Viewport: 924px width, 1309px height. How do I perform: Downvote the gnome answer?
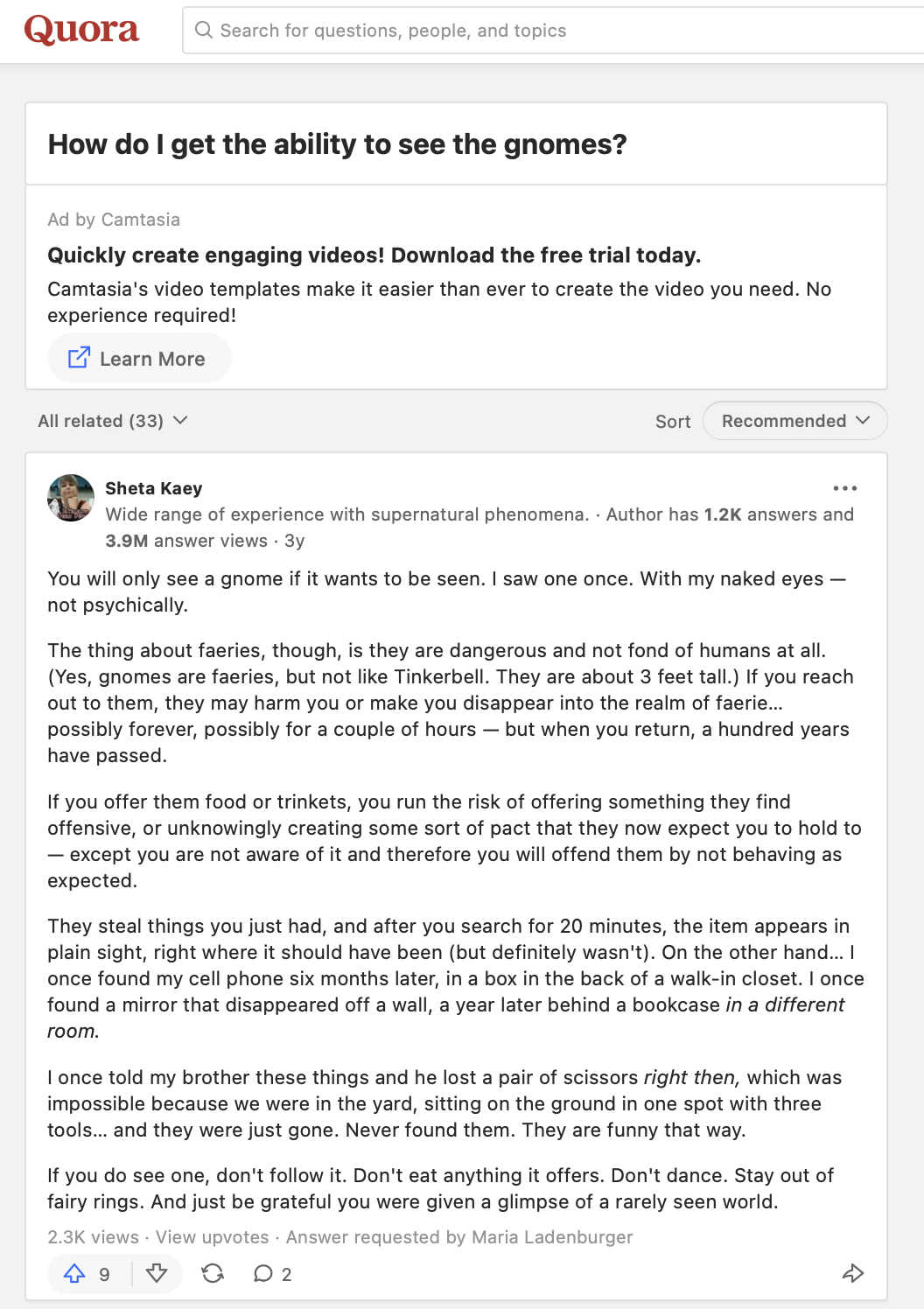[x=157, y=1273]
